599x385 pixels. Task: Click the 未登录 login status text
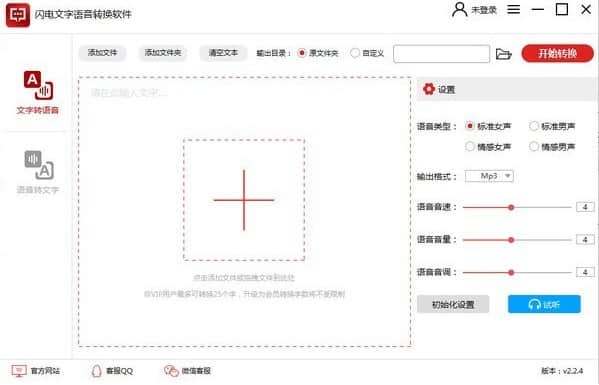pyautogui.click(x=484, y=10)
